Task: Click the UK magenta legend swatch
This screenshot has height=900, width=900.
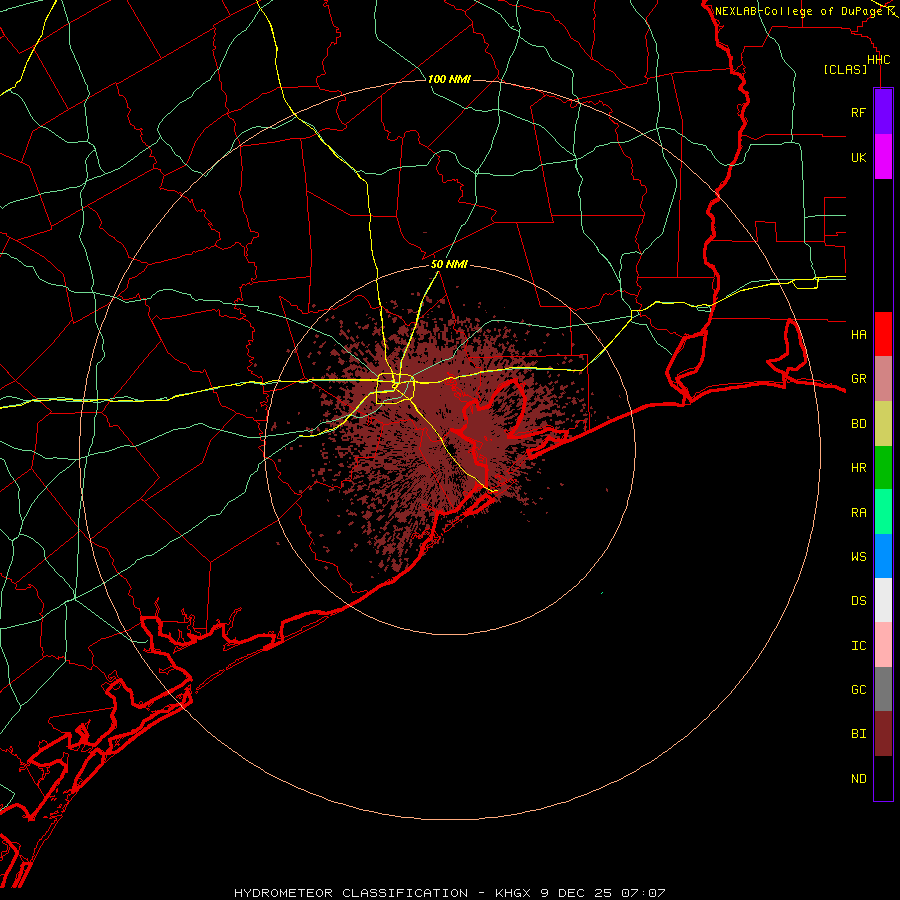Action: tap(883, 157)
